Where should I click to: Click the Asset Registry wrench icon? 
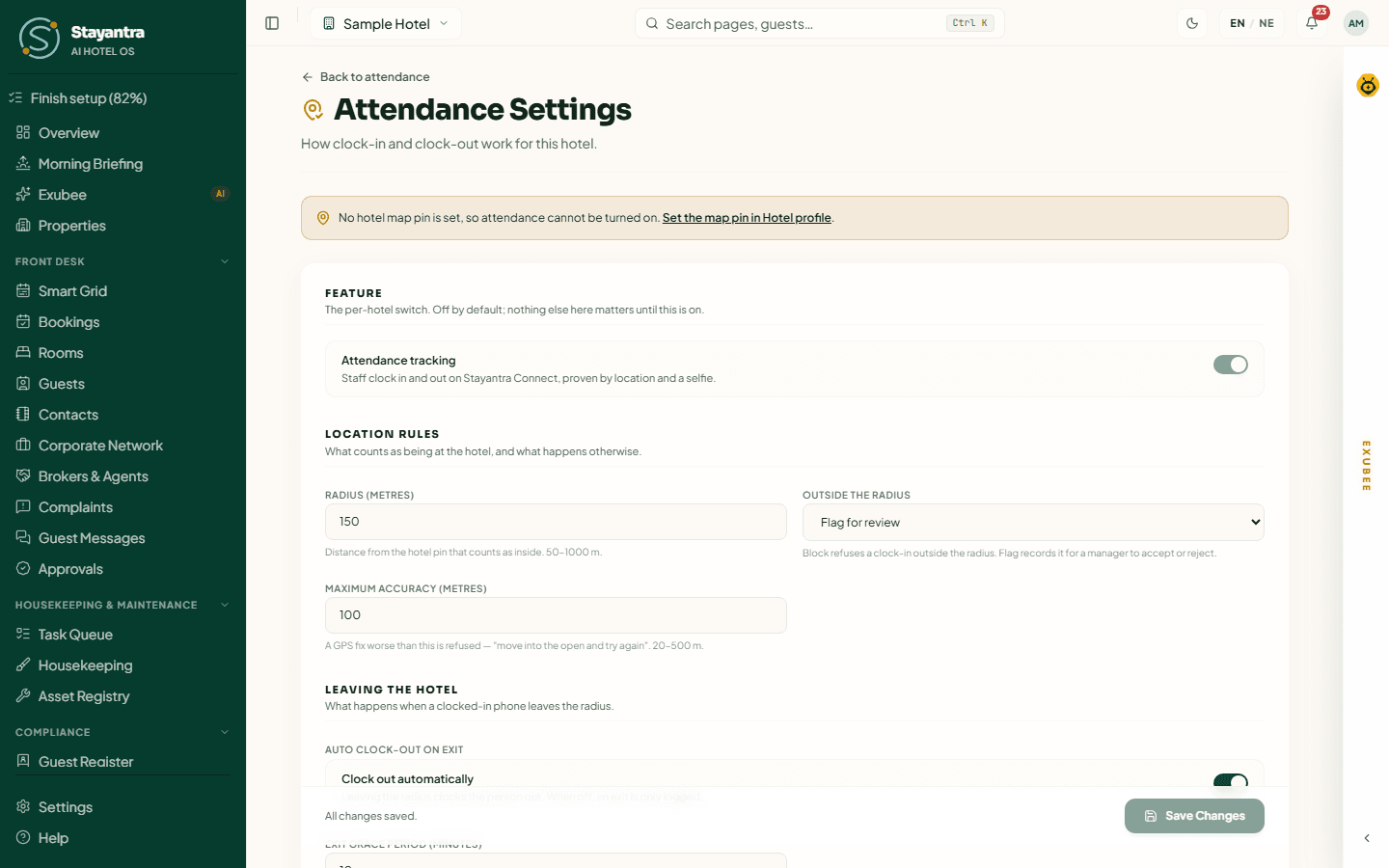(23, 695)
